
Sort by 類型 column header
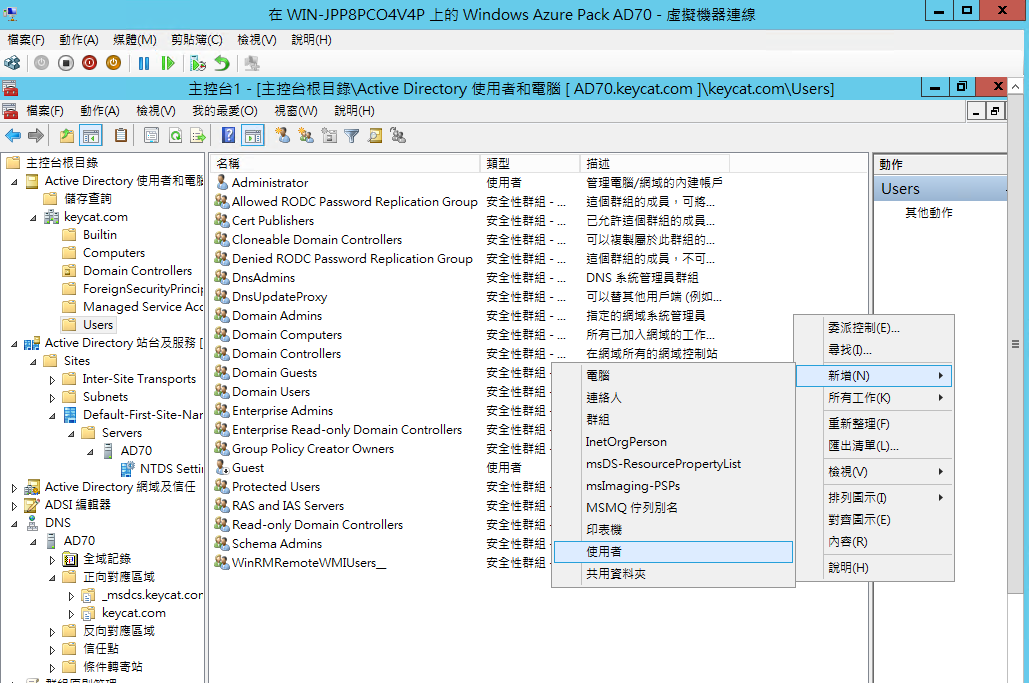(x=530, y=163)
